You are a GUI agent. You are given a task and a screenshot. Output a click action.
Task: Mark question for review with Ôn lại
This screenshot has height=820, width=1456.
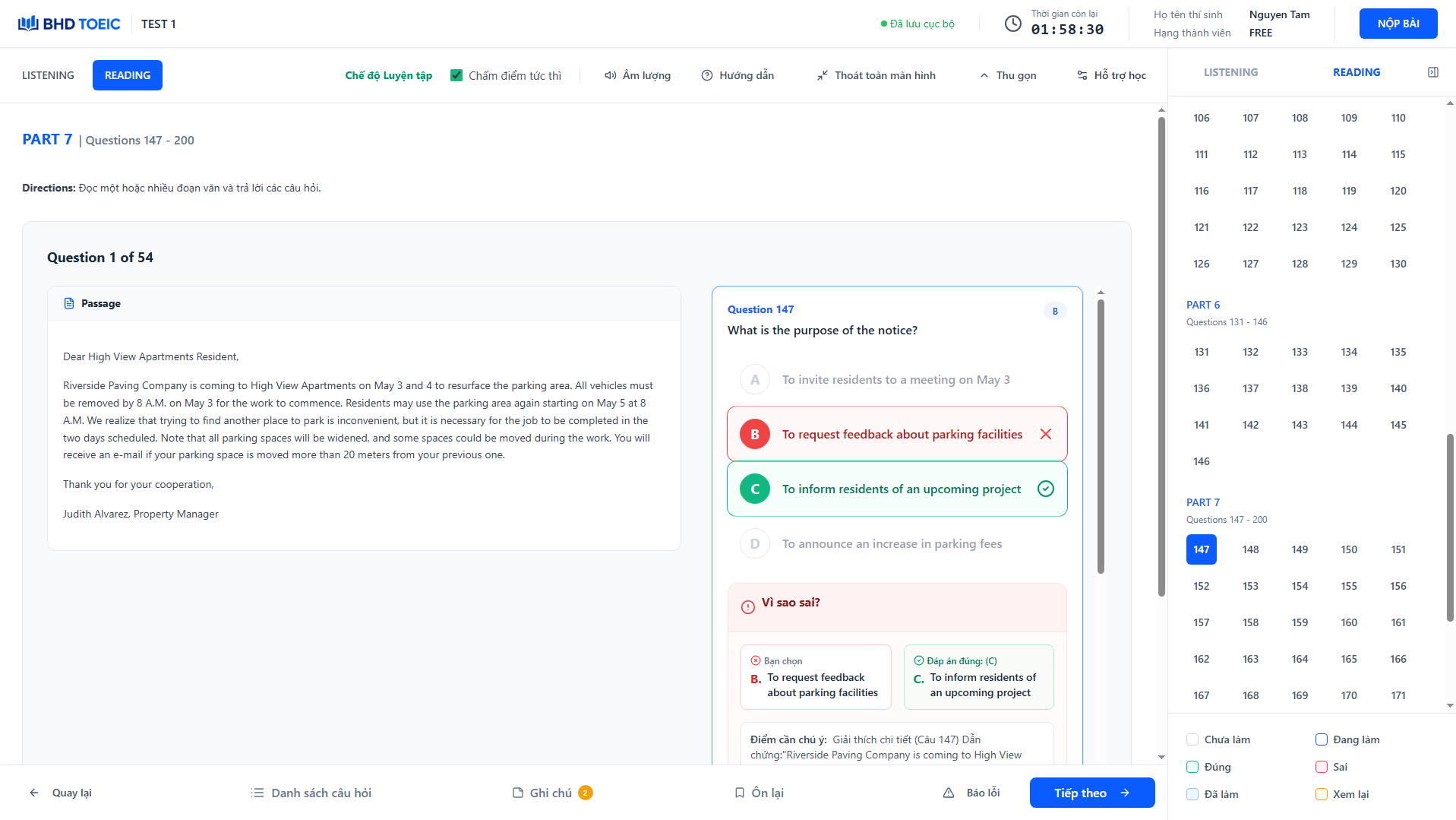point(759,793)
